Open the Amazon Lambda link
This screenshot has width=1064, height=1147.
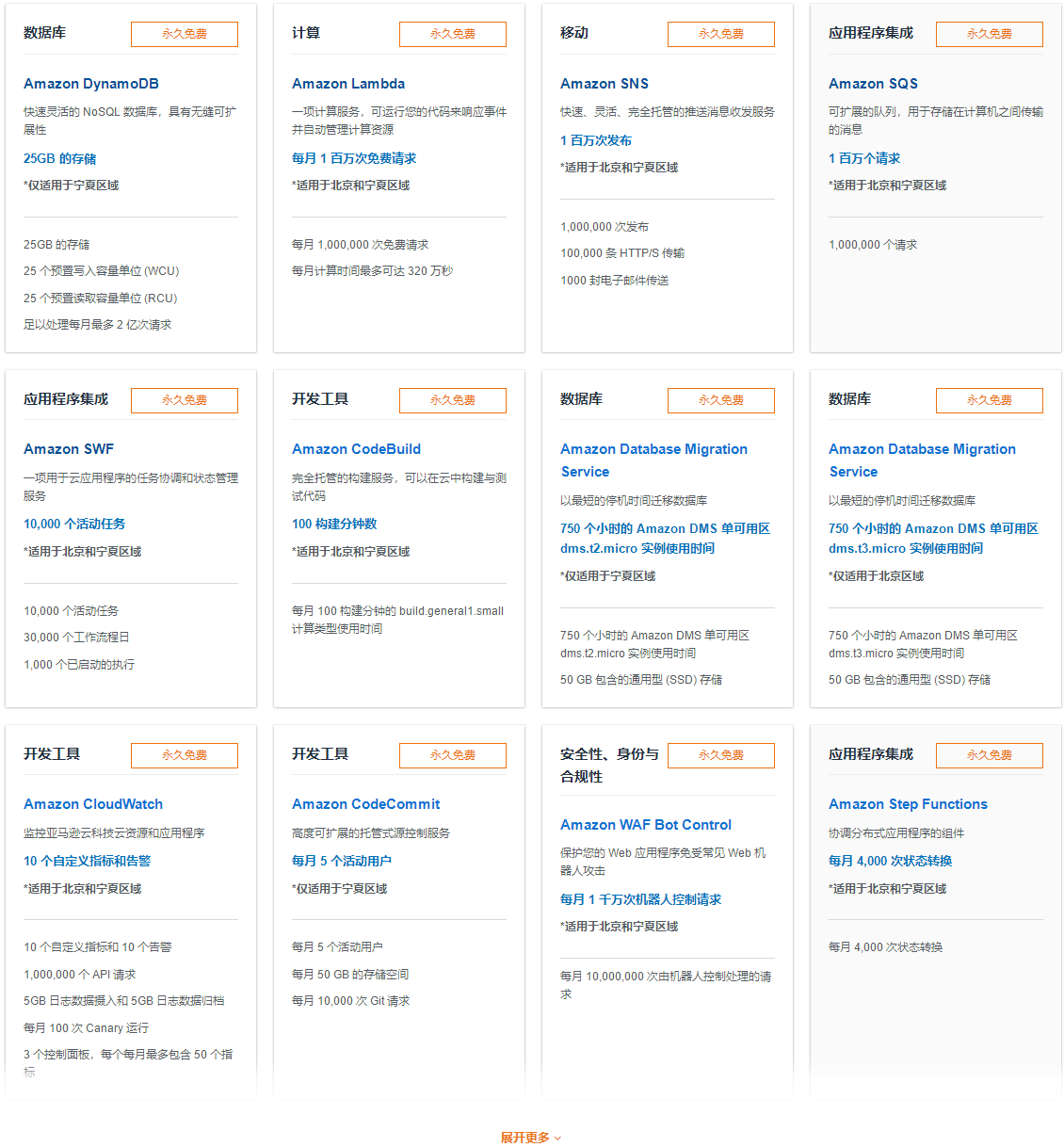click(x=348, y=84)
